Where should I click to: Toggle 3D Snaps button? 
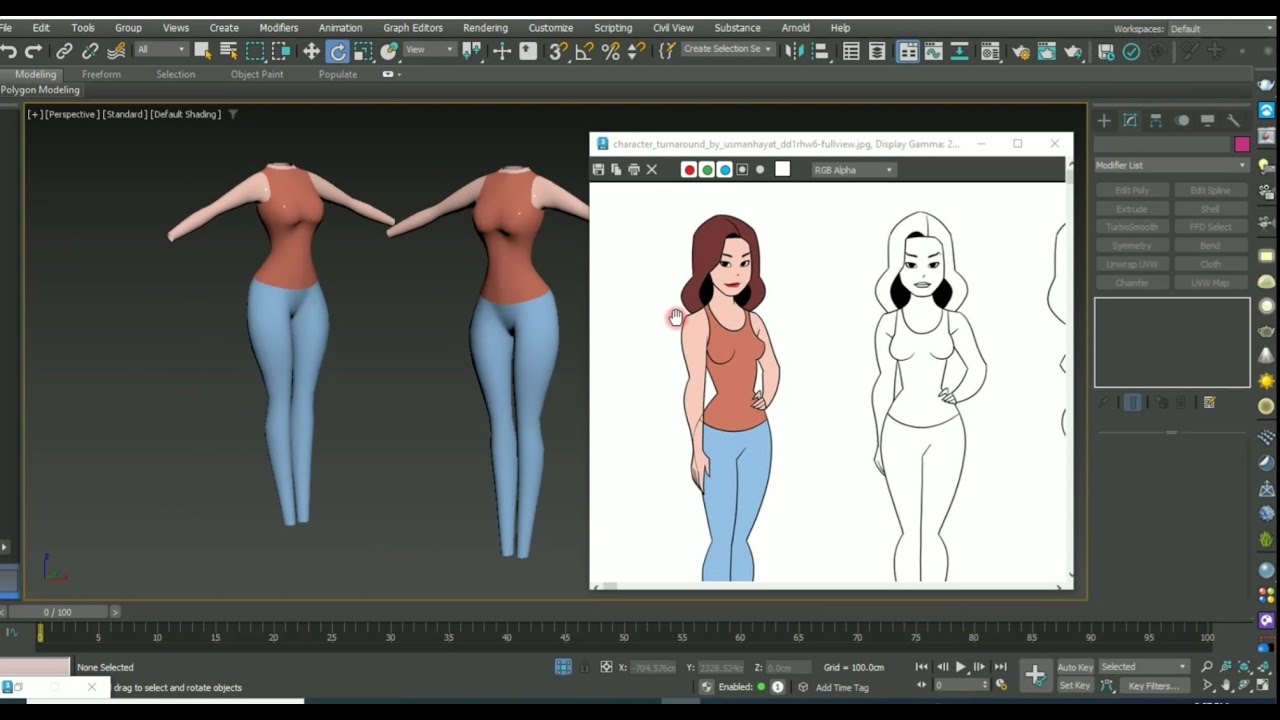558,51
